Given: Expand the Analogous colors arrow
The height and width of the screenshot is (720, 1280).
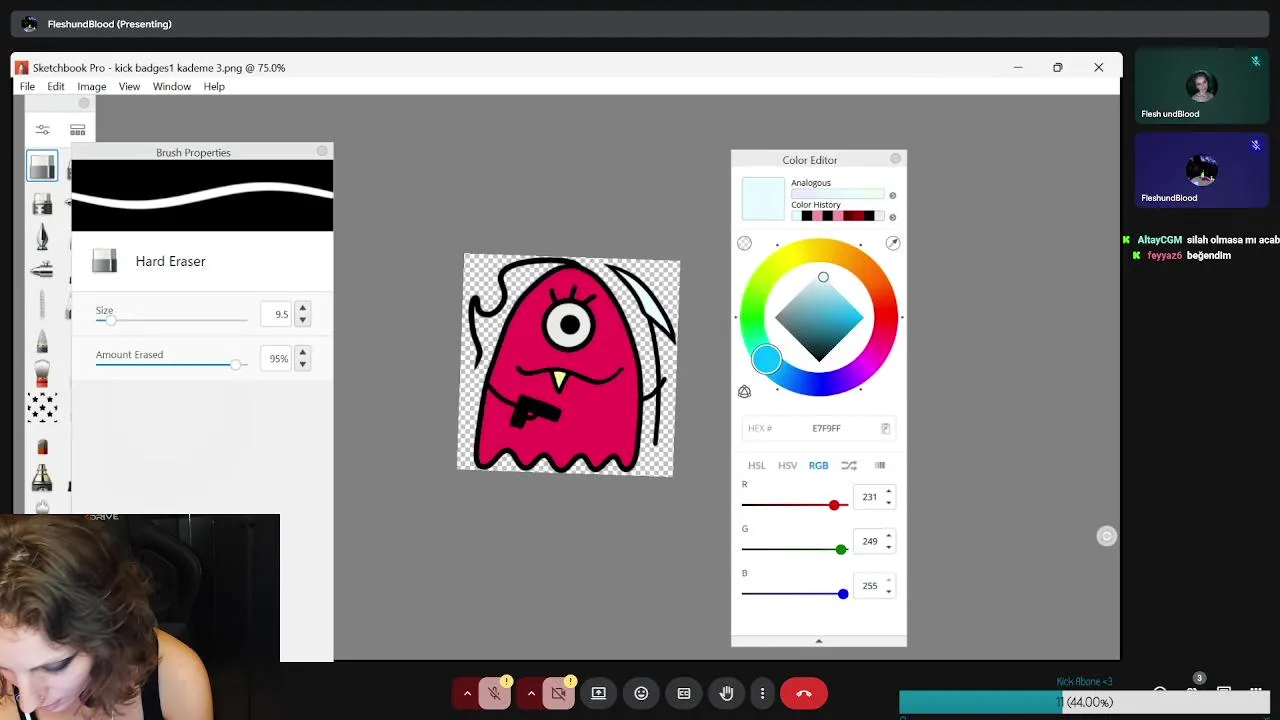Looking at the screenshot, I should (x=893, y=195).
